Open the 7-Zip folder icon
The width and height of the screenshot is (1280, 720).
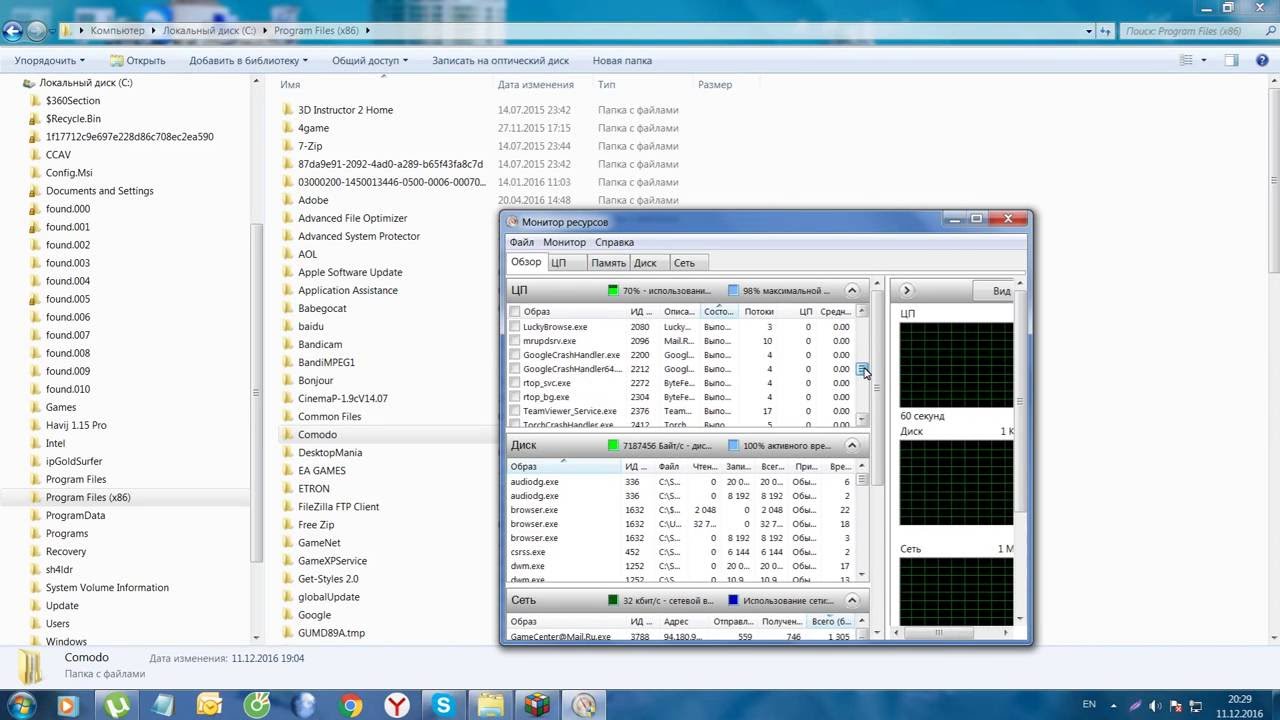(x=288, y=146)
